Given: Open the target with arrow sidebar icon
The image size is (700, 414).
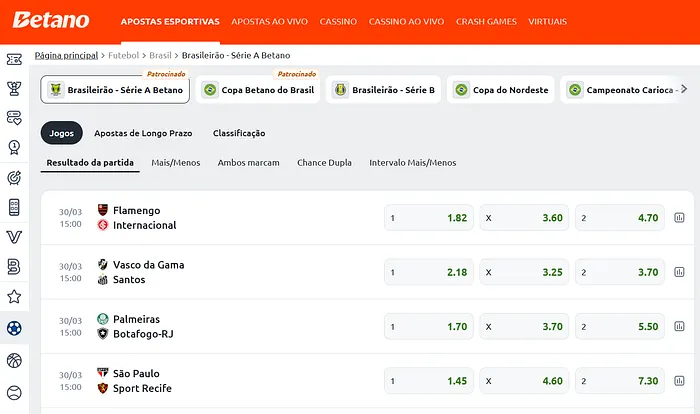Looking at the screenshot, I should (x=14, y=178).
